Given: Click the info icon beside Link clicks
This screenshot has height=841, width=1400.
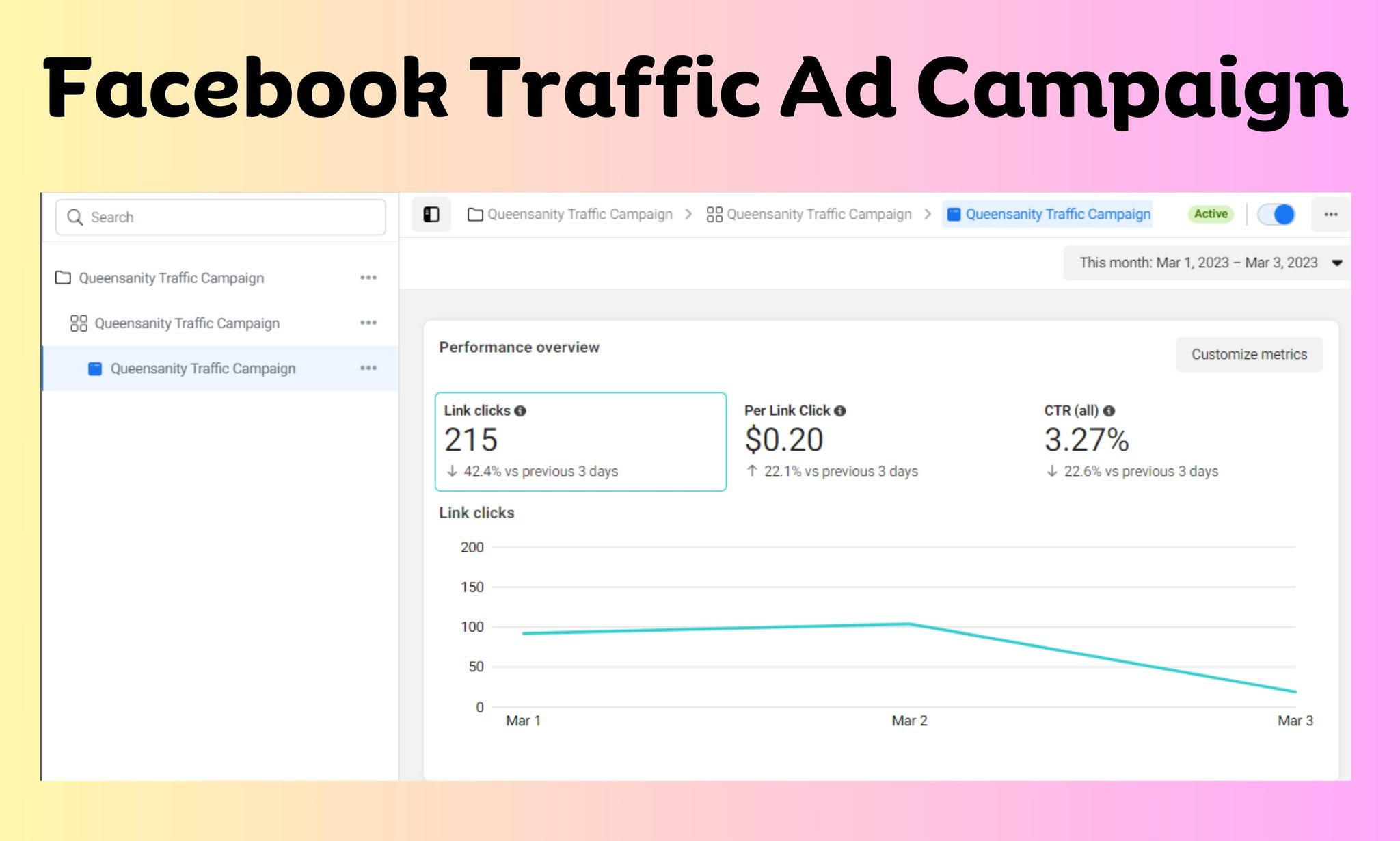Looking at the screenshot, I should coord(520,411).
